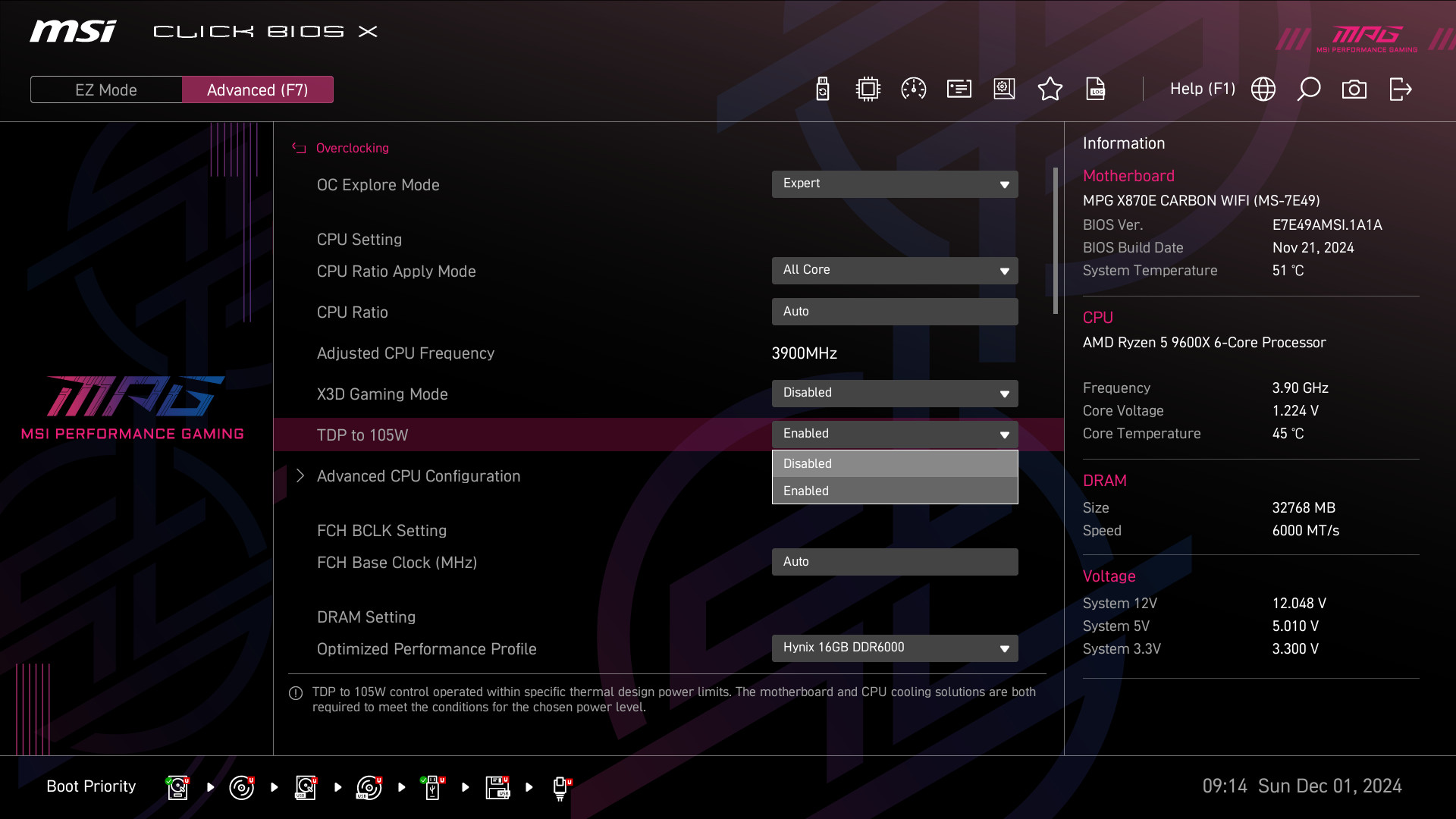Open the M-Flash USB update tool icon
The image size is (1456, 819).
pyautogui.click(x=823, y=89)
